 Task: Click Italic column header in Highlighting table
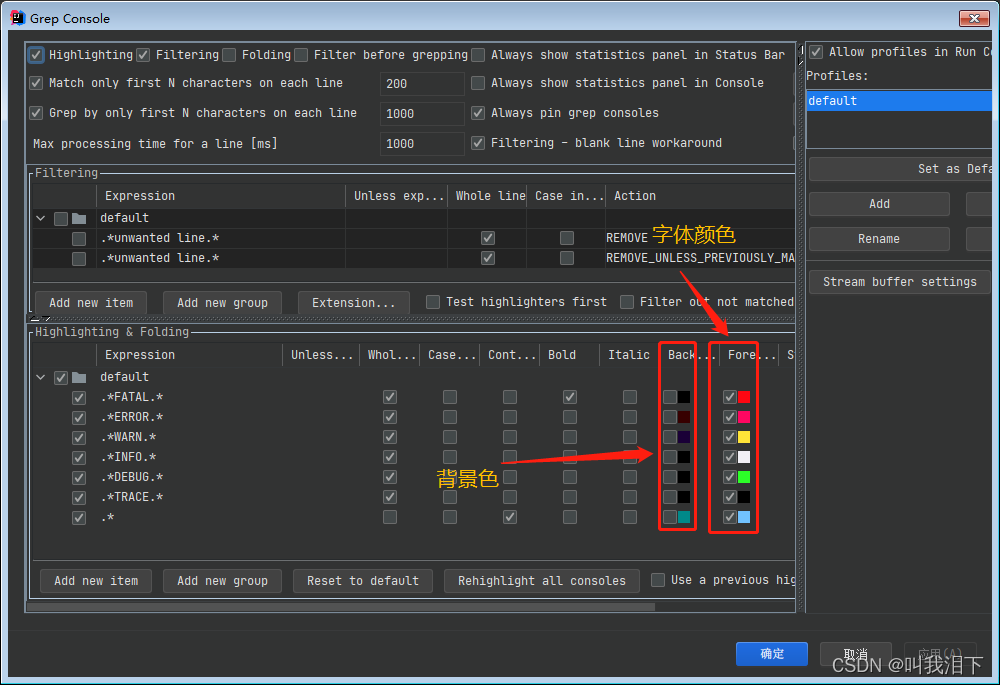pyautogui.click(x=629, y=355)
